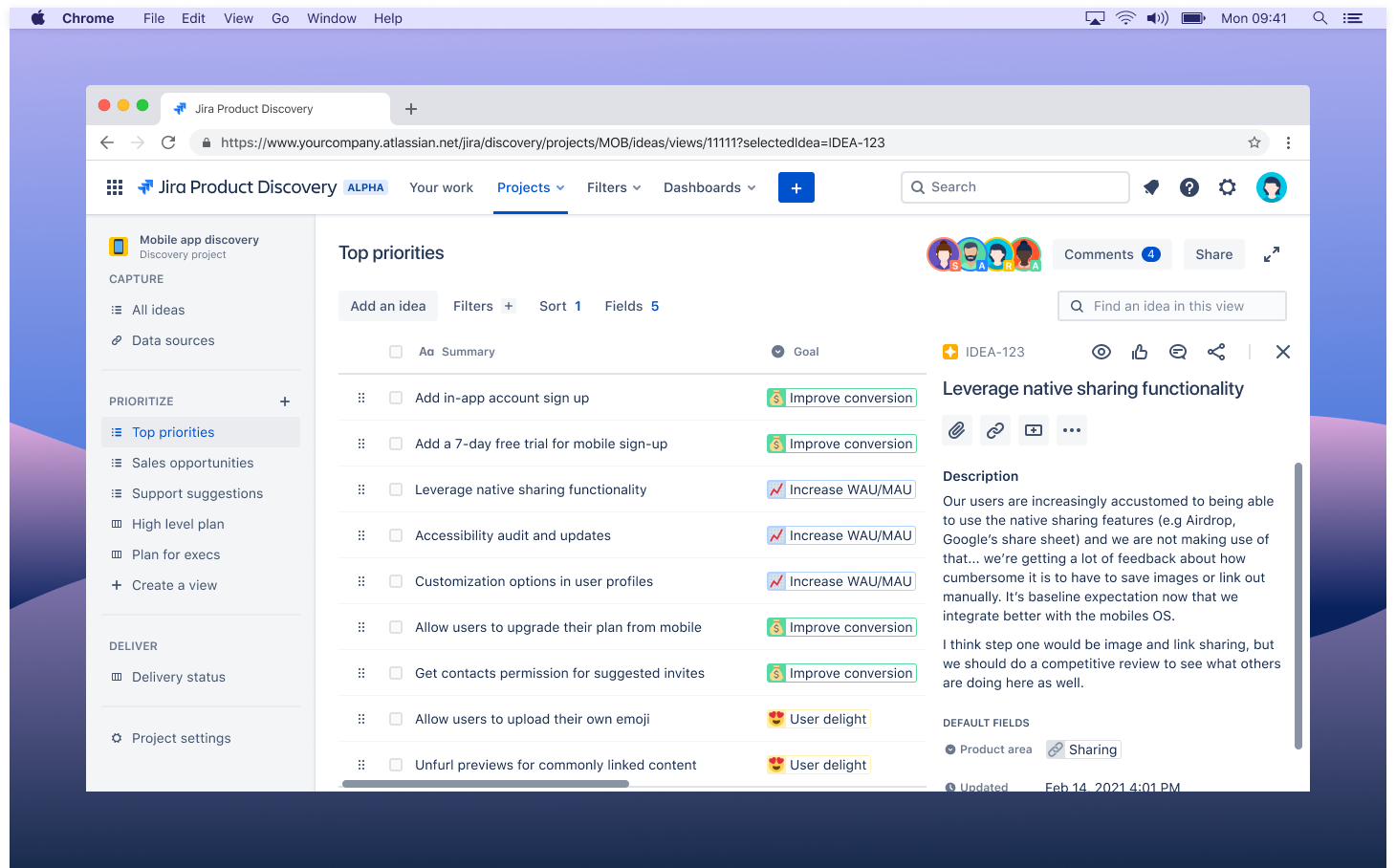Add a new view in Prioritize section
Viewport: 1396px width, 868px height.
(285, 401)
